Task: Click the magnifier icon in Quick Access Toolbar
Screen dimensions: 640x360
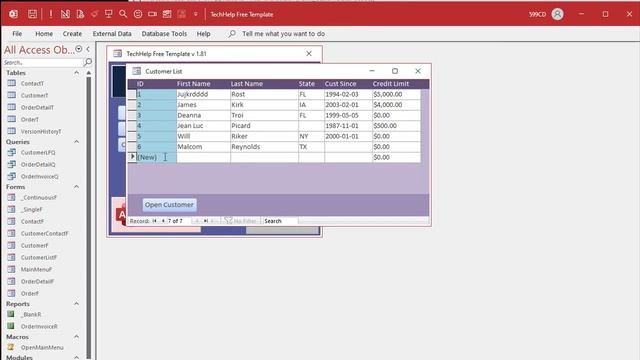Action: click(123, 14)
